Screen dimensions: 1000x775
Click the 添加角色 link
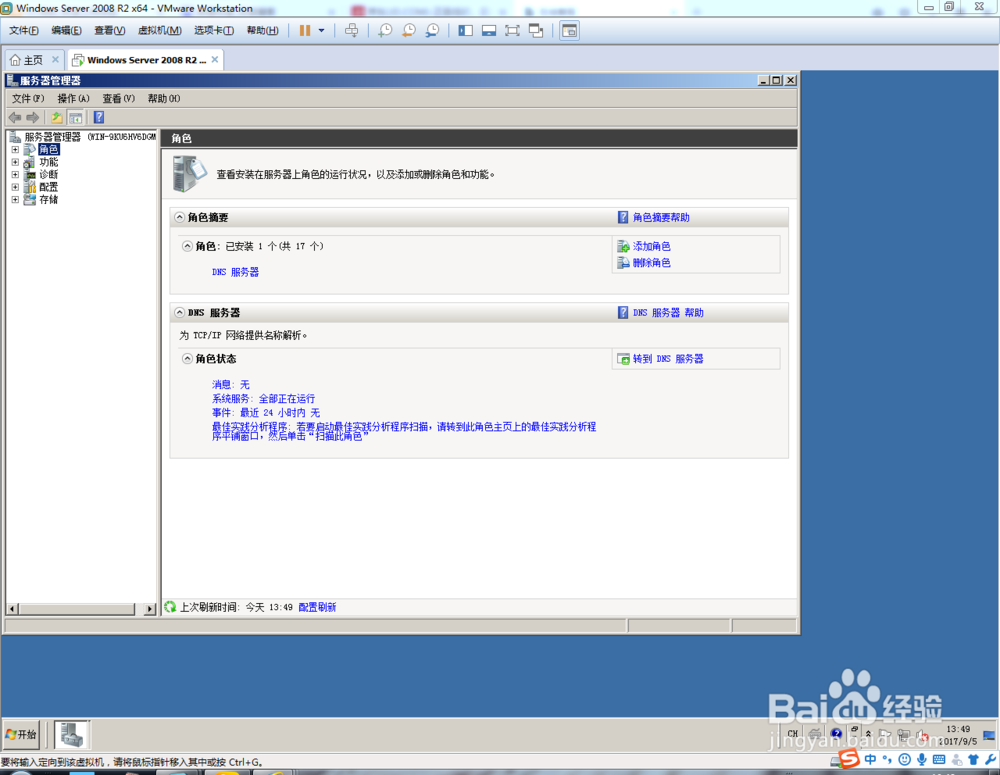tap(651, 246)
